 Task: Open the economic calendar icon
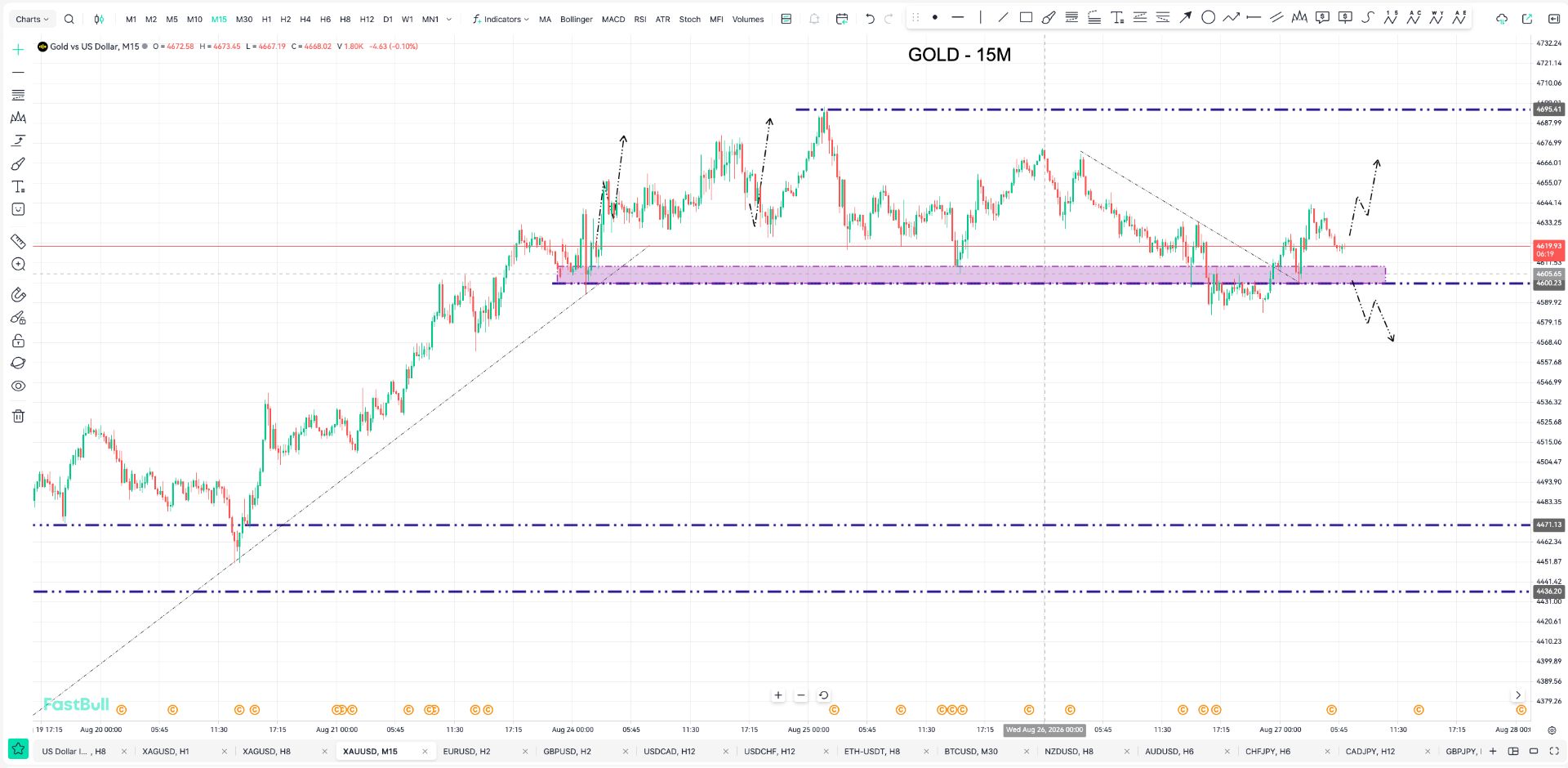pyautogui.click(x=842, y=19)
